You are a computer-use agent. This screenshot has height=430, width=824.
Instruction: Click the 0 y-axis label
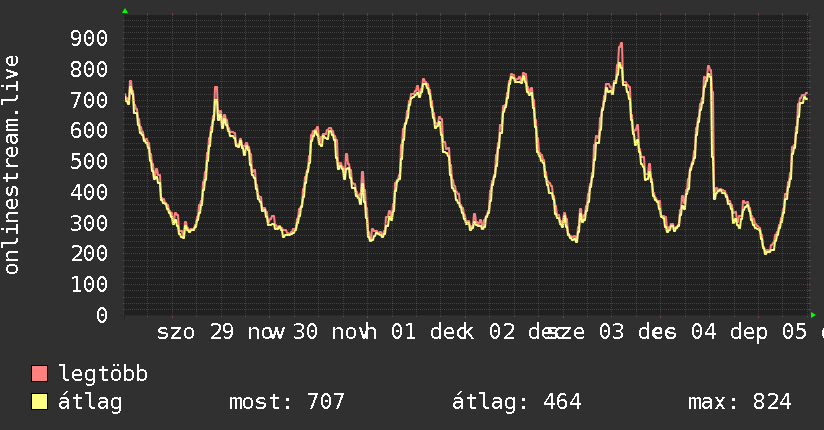click(102, 315)
